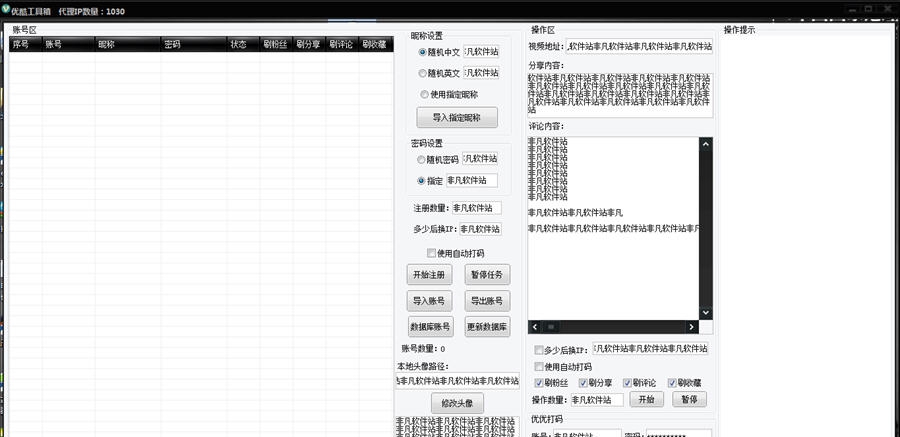Click the comment box left scroll arrow
The width and height of the screenshot is (900, 437).
tap(535, 327)
